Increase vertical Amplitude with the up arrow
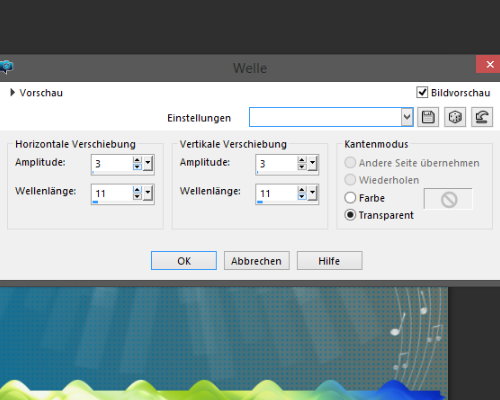The width and height of the screenshot is (500, 400). coord(302,160)
